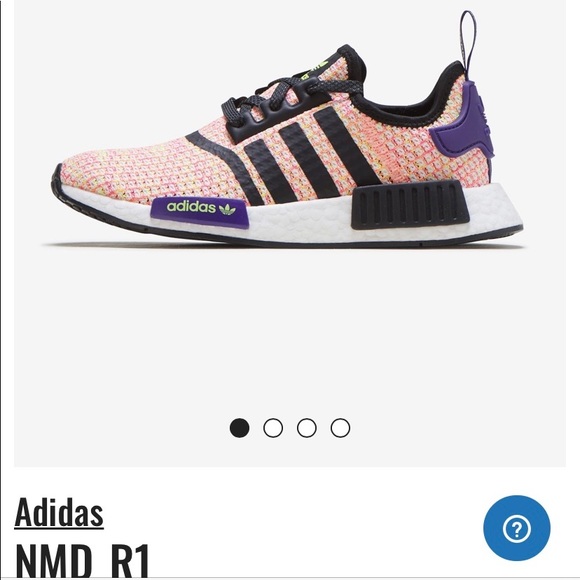The image size is (580, 580).
Task: Open the blue question mark help button
Action: 516,528
